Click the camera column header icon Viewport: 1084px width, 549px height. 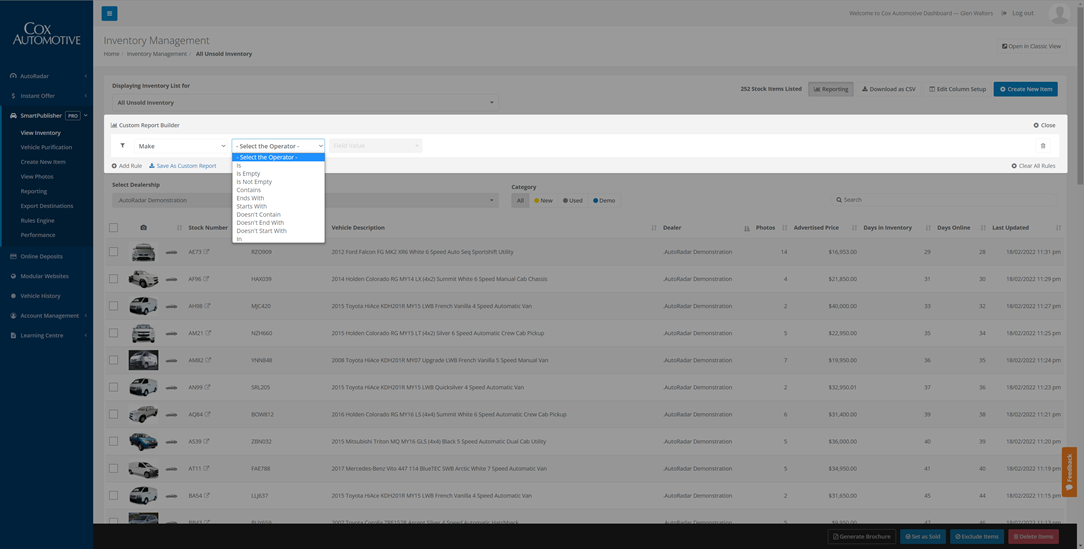coord(143,227)
